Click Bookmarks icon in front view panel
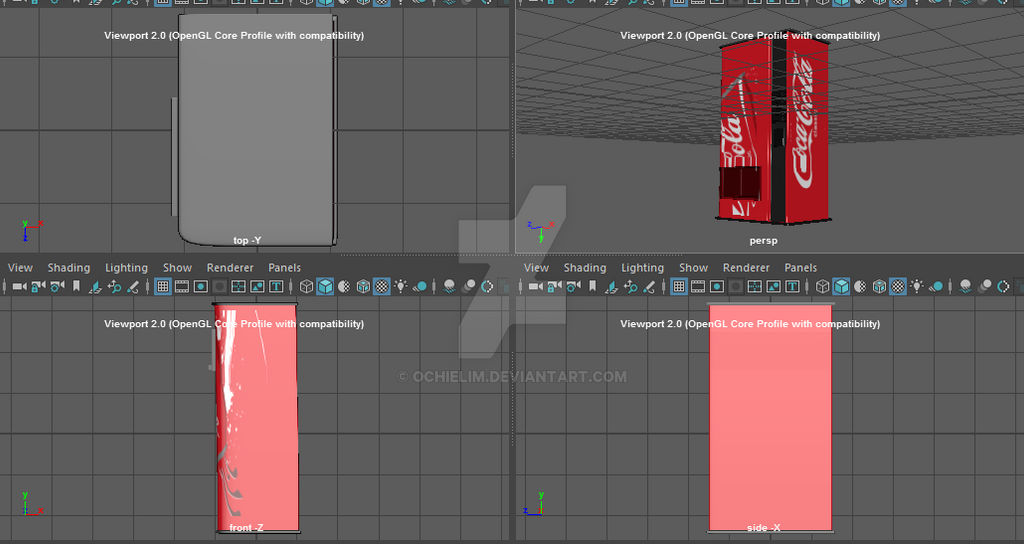Viewport: 1024px width, 544px height. 76,286
